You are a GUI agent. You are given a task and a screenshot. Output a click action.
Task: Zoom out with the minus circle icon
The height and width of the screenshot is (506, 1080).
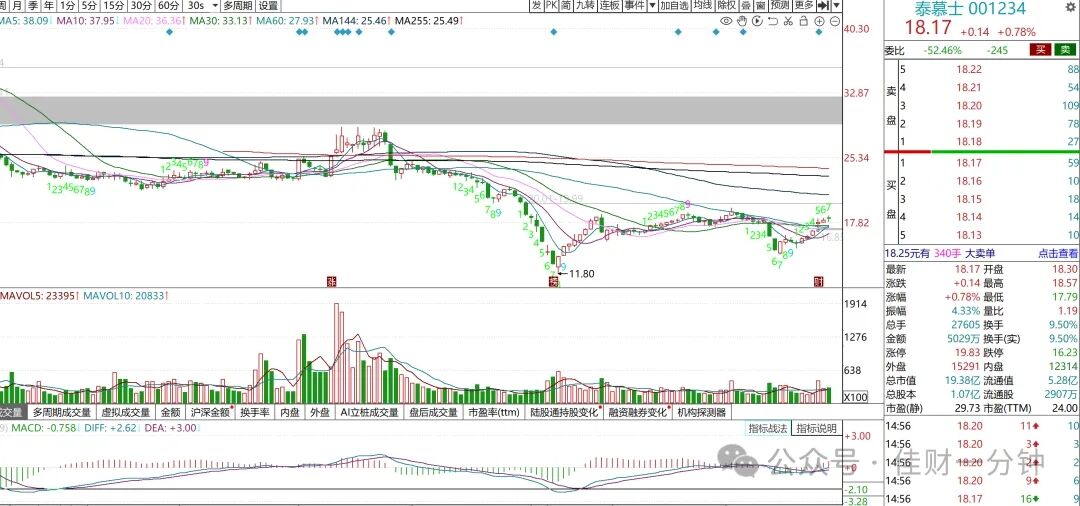[x=835, y=21]
